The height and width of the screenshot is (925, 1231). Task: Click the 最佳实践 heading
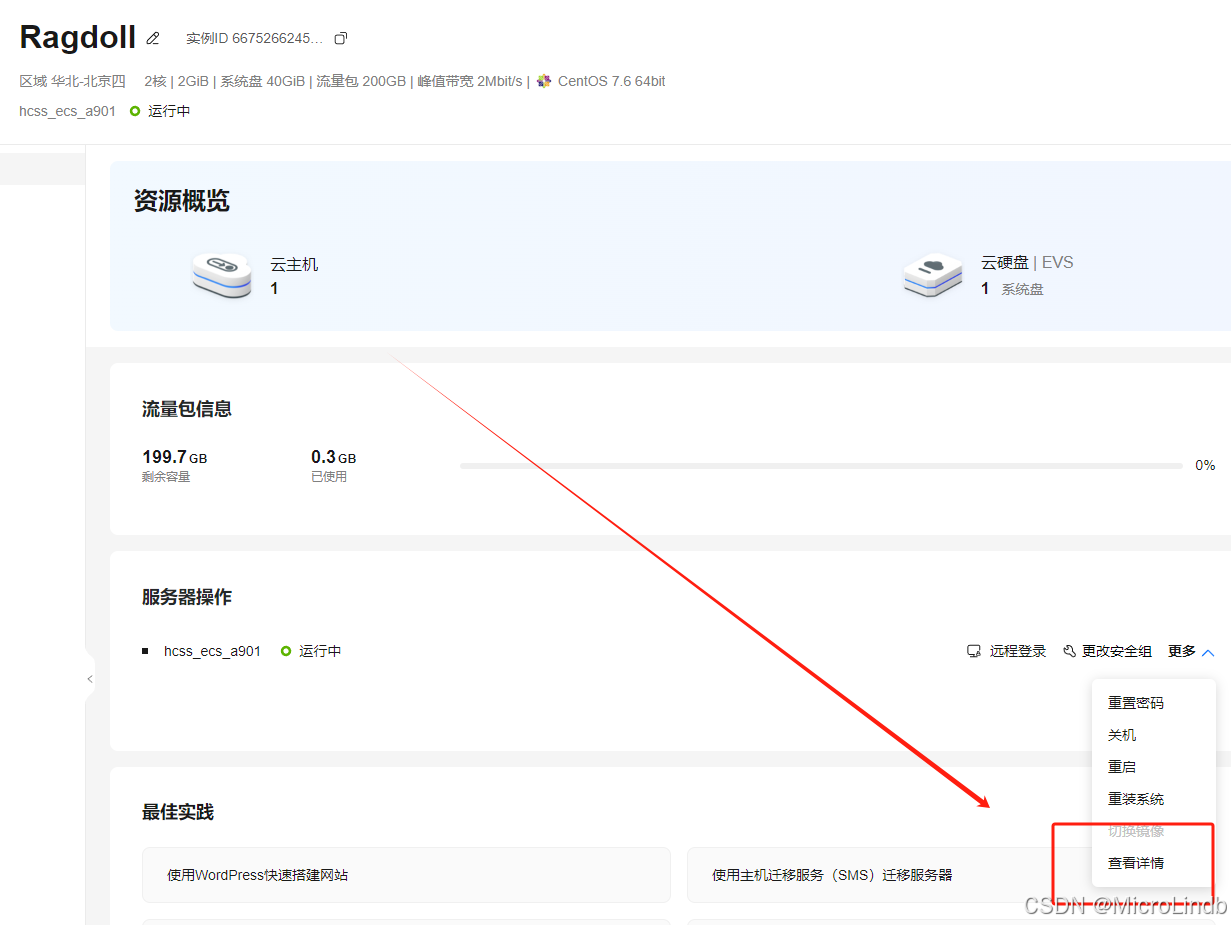click(178, 812)
